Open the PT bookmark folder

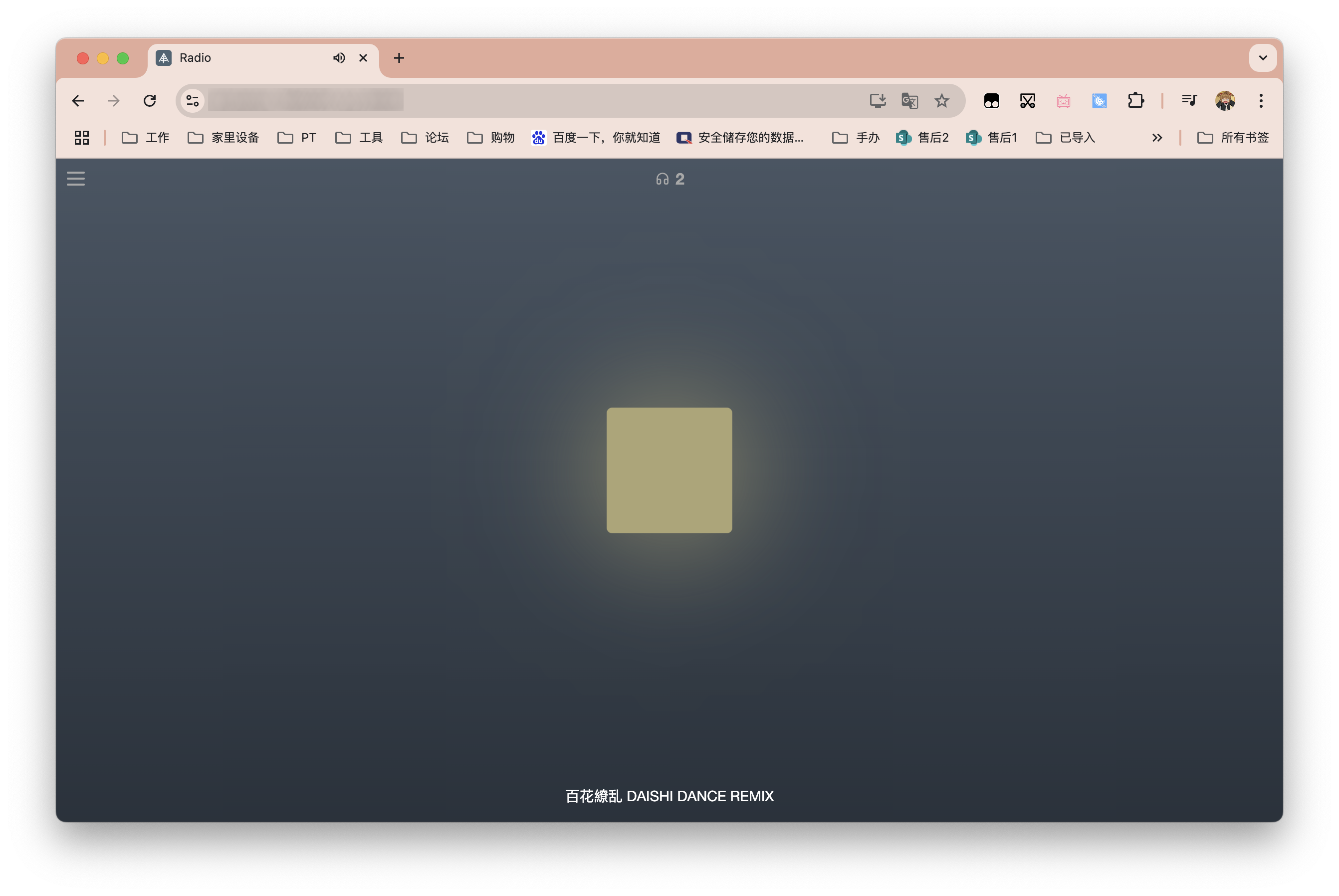[297, 138]
